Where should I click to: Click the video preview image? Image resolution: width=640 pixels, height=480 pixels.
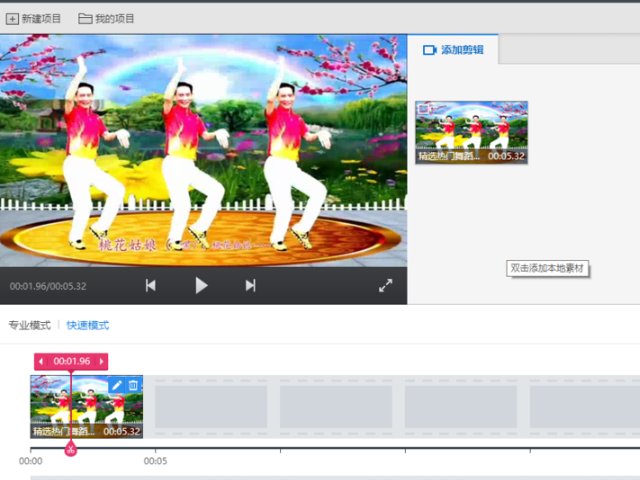pos(203,150)
